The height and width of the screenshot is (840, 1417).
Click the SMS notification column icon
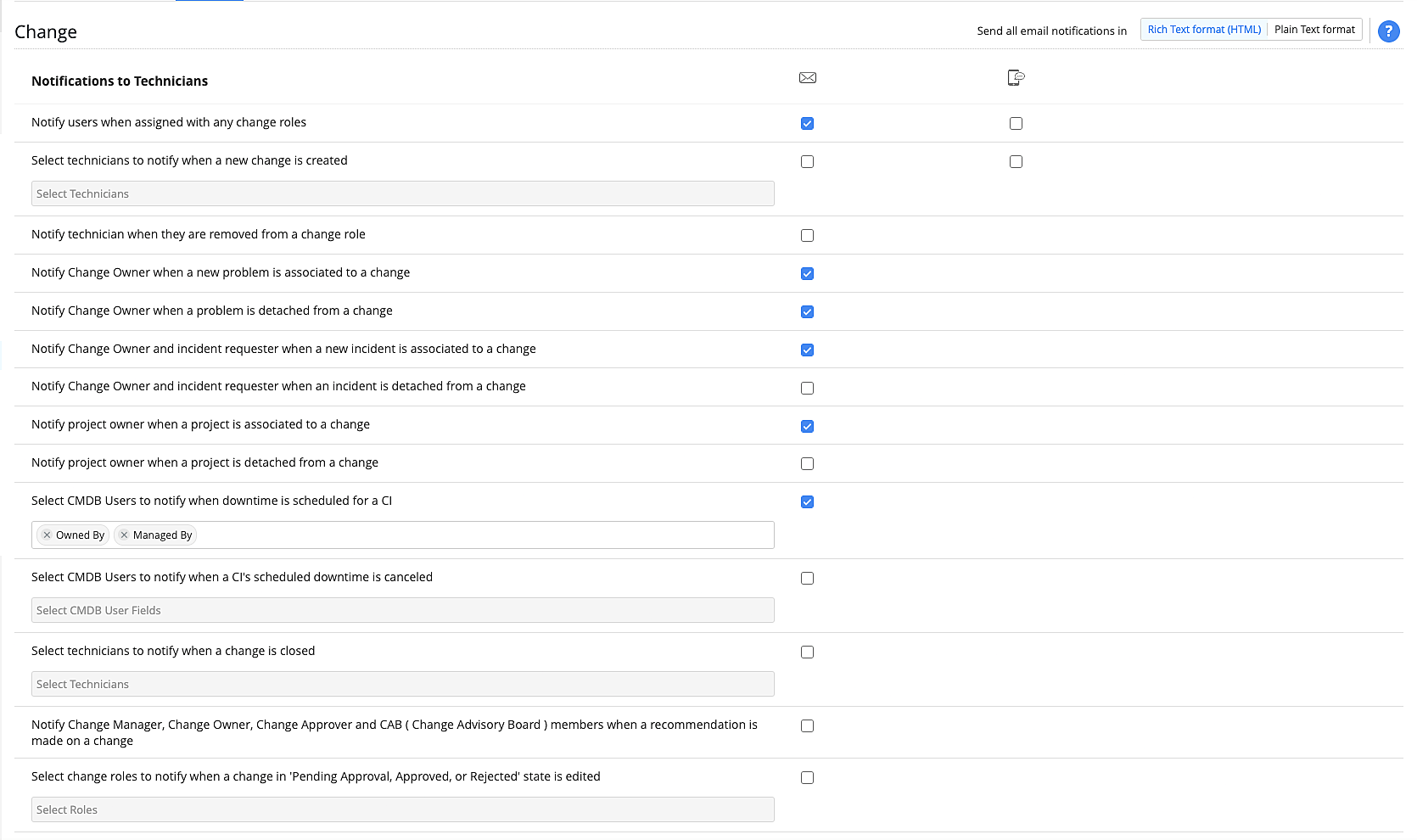click(1016, 78)
